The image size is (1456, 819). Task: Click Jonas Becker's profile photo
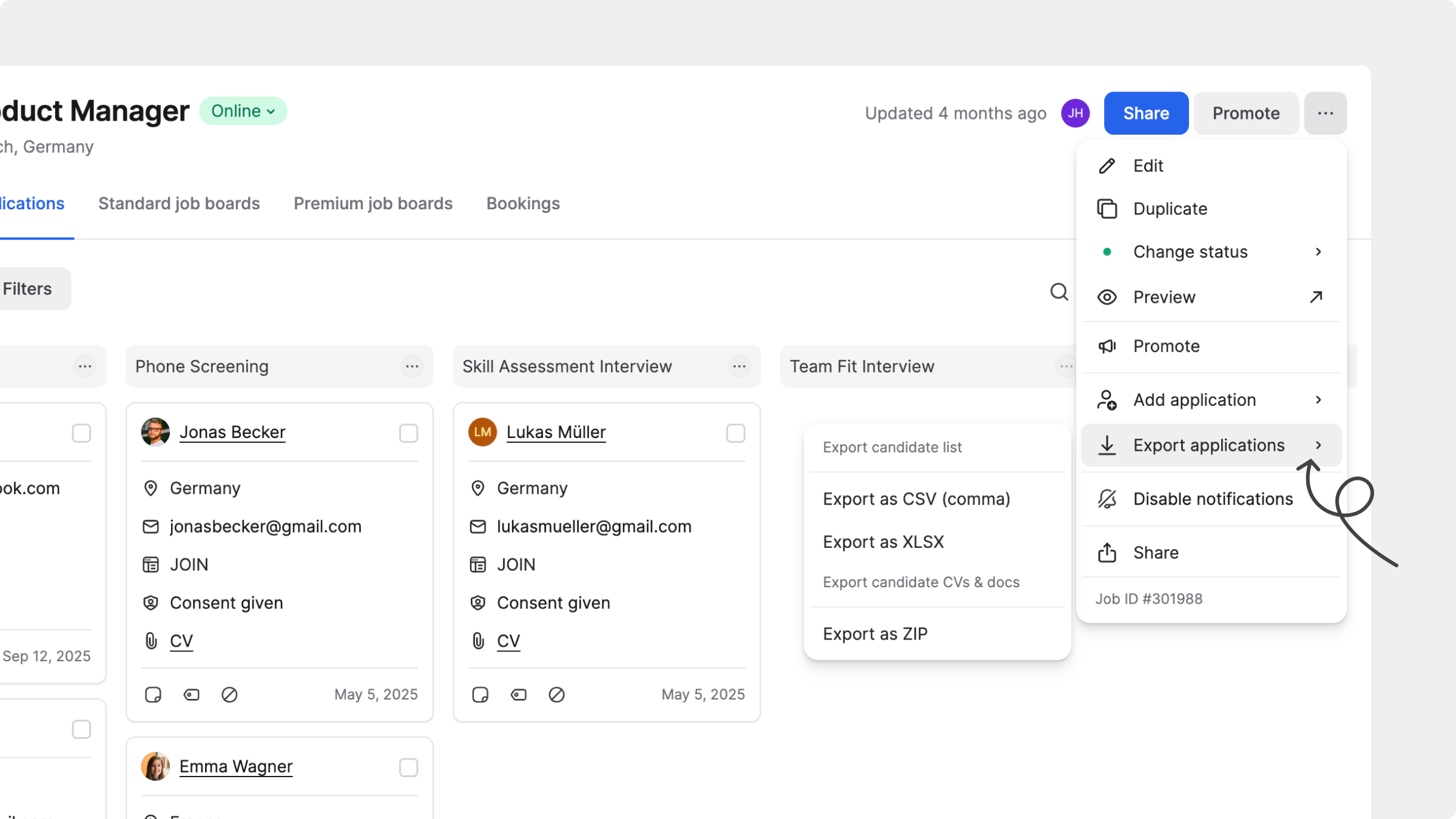coord(155,432)
